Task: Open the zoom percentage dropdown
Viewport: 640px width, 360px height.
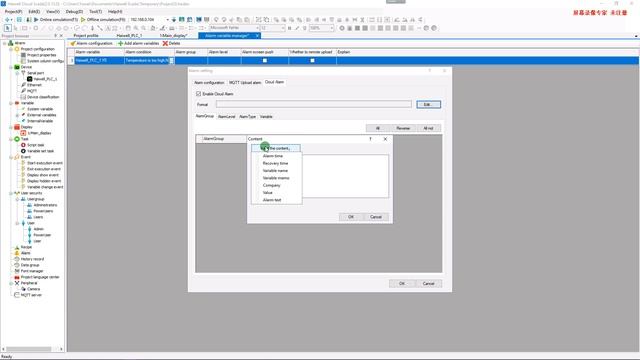Action: pos(332,28)
